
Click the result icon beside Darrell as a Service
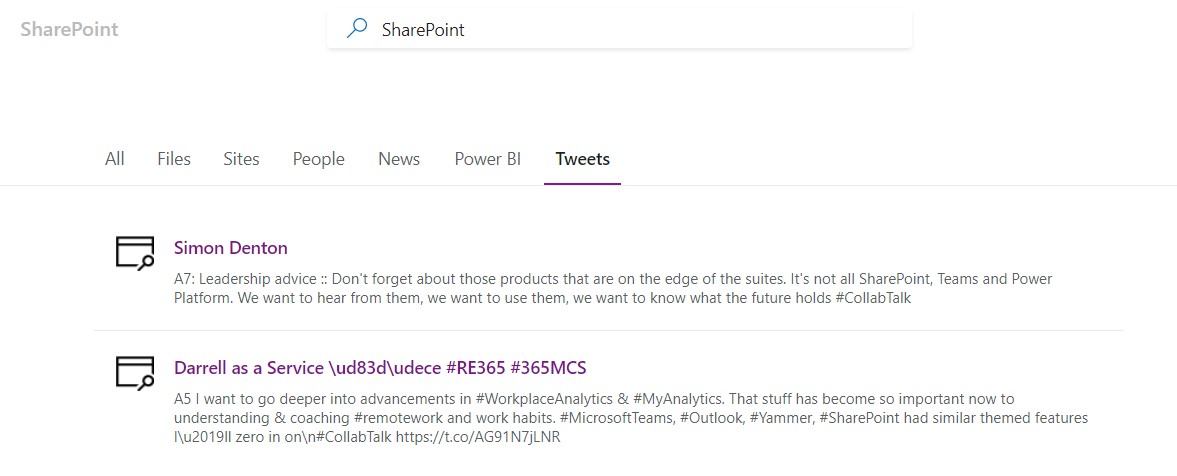[134, 373]
